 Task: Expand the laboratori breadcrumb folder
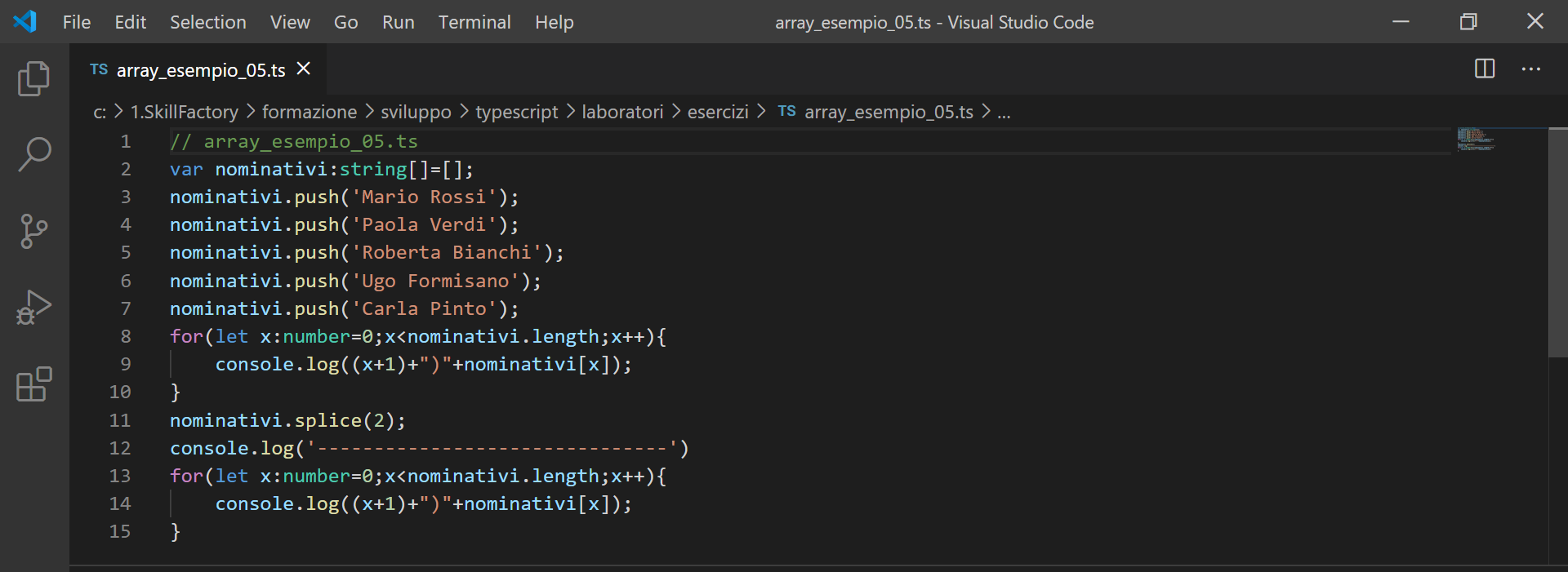click(x=621, y=112)
